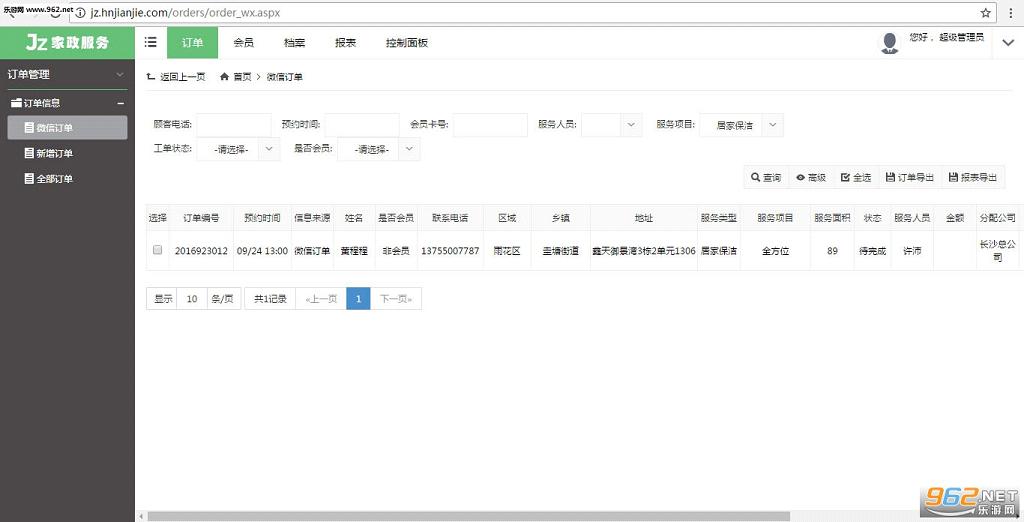Click the user avatar icon
This screenshot has width=1024, height=522.
pos(889,43)
